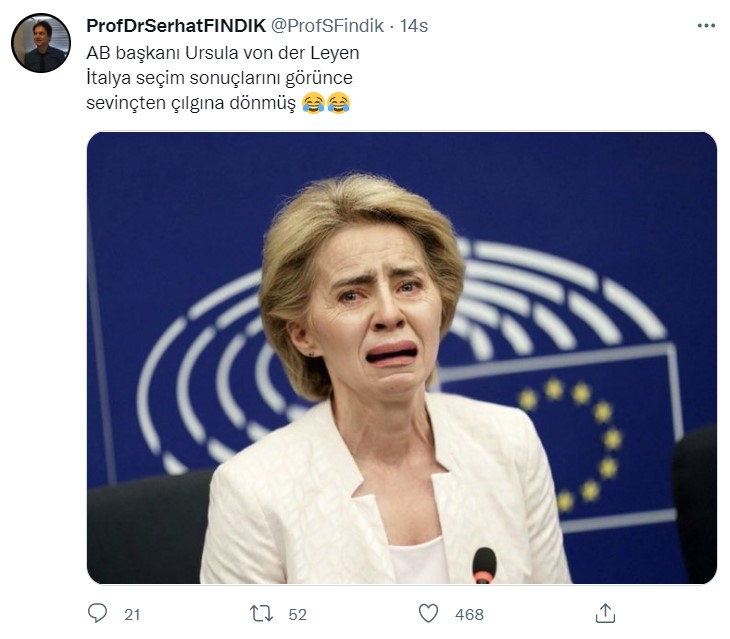Open the author's profile avatar picture
Screen dimensions: 730x639
pos(40,43)
